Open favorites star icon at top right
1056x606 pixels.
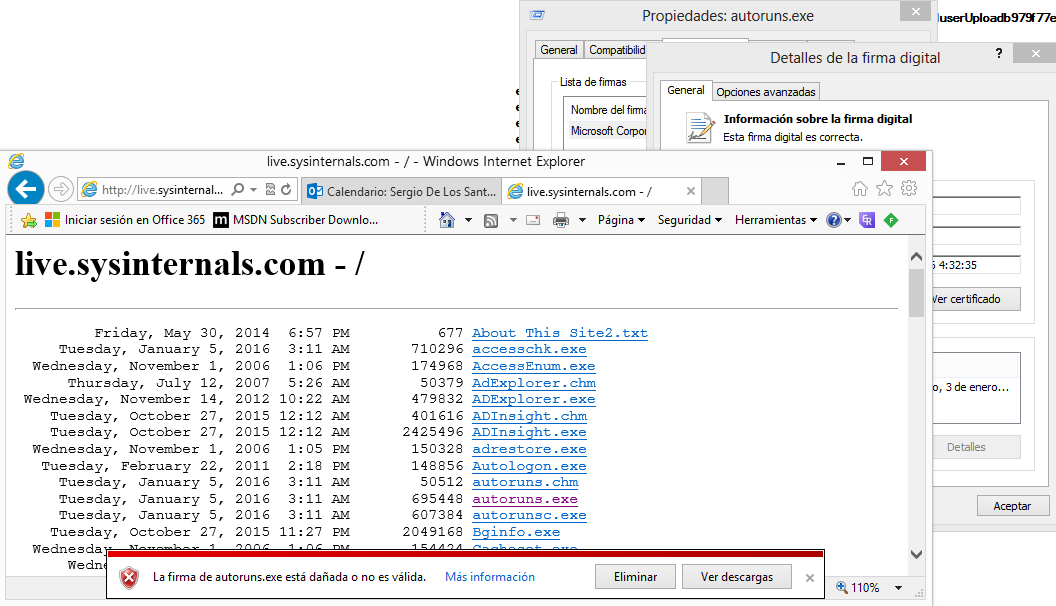[884, 189]
